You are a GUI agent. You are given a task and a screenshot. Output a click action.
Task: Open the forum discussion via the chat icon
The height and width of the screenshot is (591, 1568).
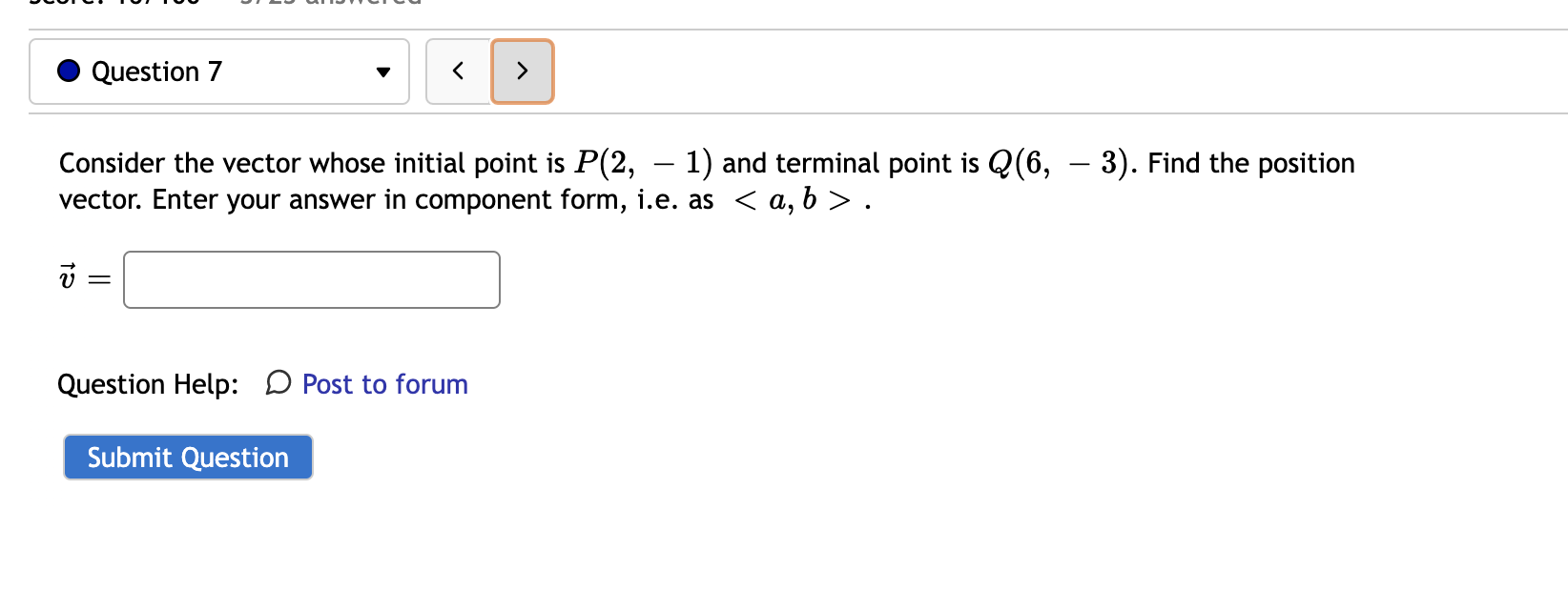[x=276, y=383]
